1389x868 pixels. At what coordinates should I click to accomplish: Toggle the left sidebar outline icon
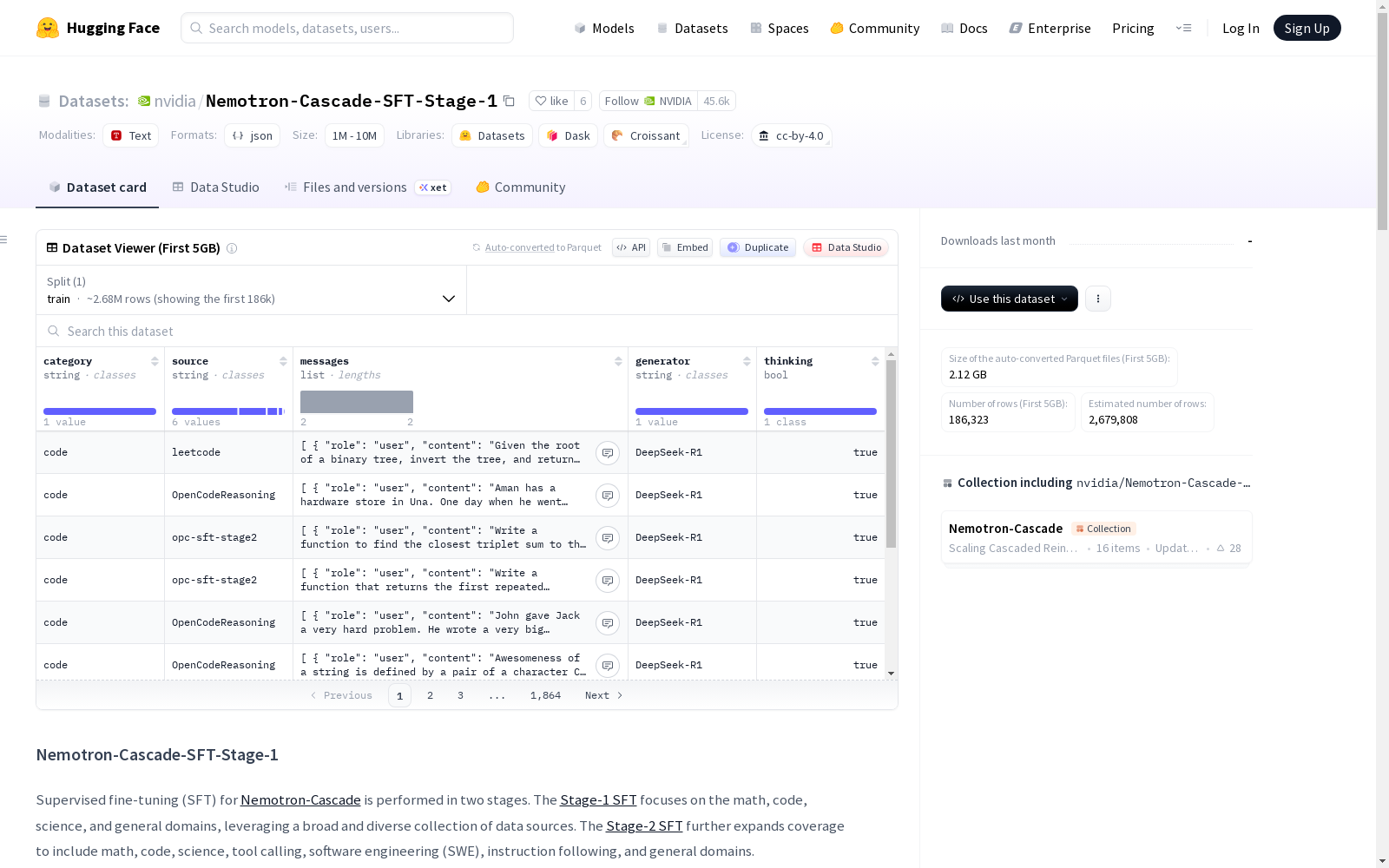4,240
